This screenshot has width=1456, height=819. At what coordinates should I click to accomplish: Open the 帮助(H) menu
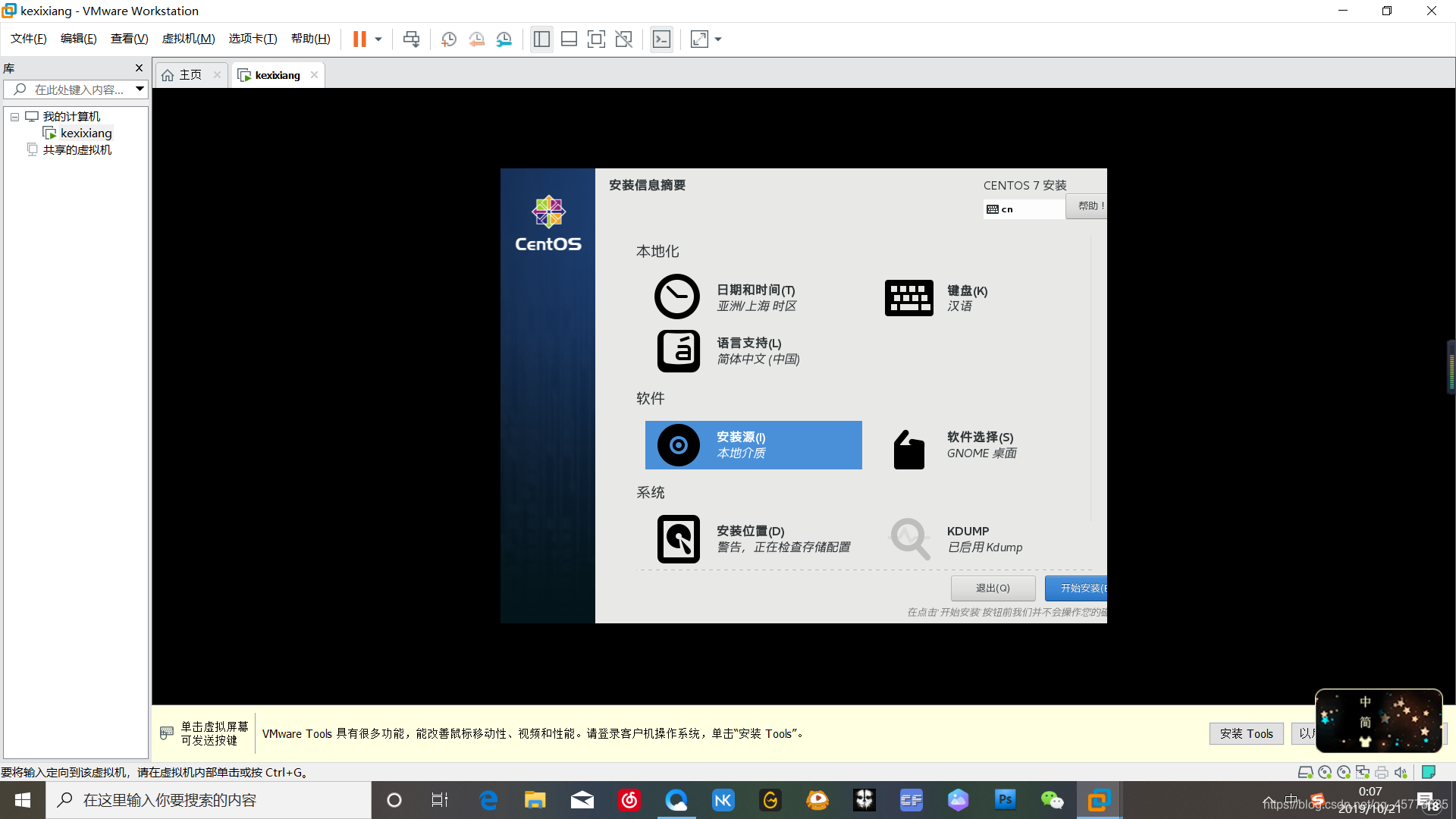[x=311, y=39]
